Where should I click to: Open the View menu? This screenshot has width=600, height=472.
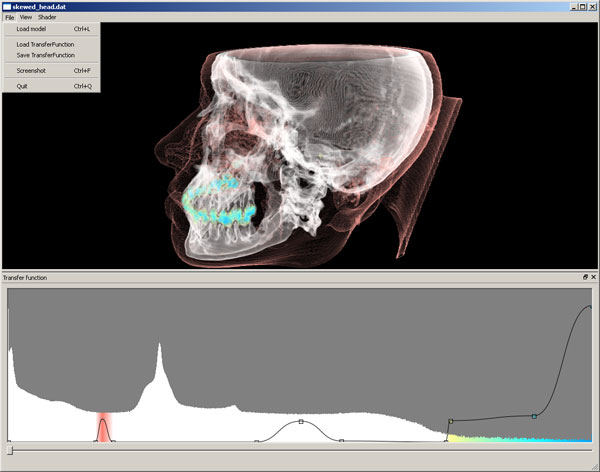pos(25,17)
